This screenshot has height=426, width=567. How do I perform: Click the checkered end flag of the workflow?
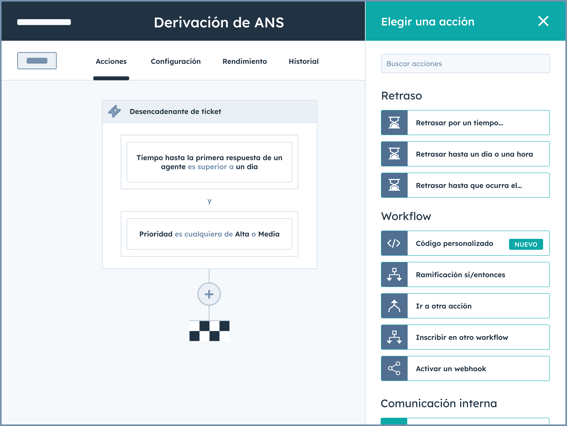click(209, 331)
